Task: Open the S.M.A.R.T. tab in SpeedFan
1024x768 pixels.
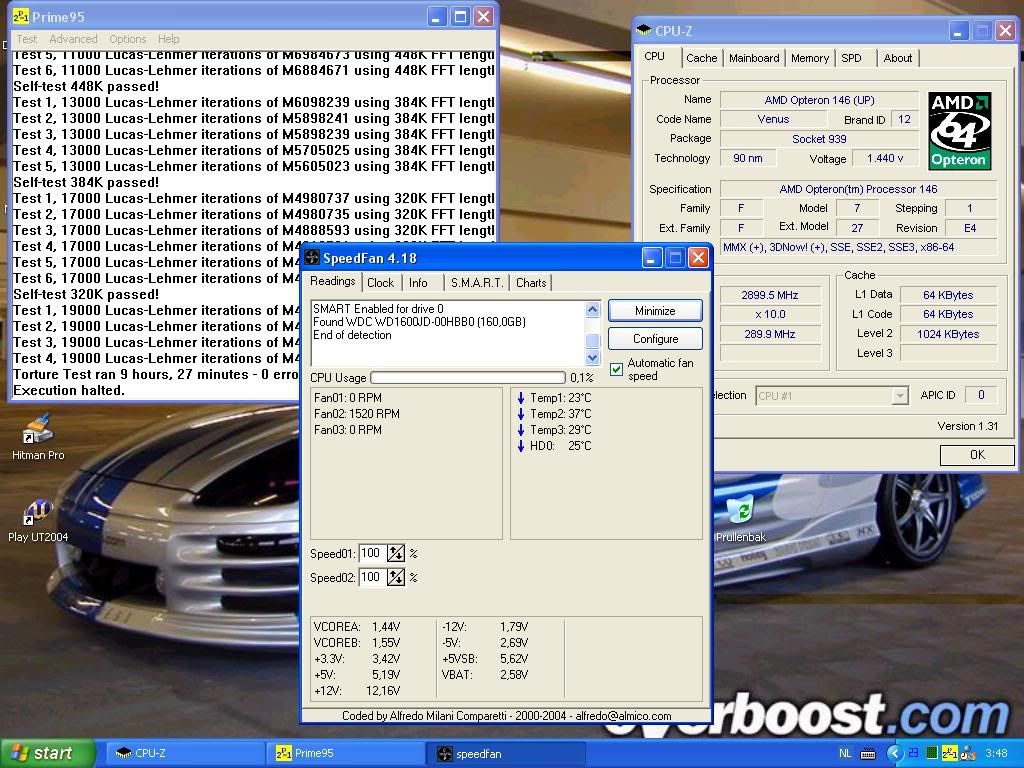Action: [x=477, y=283]
